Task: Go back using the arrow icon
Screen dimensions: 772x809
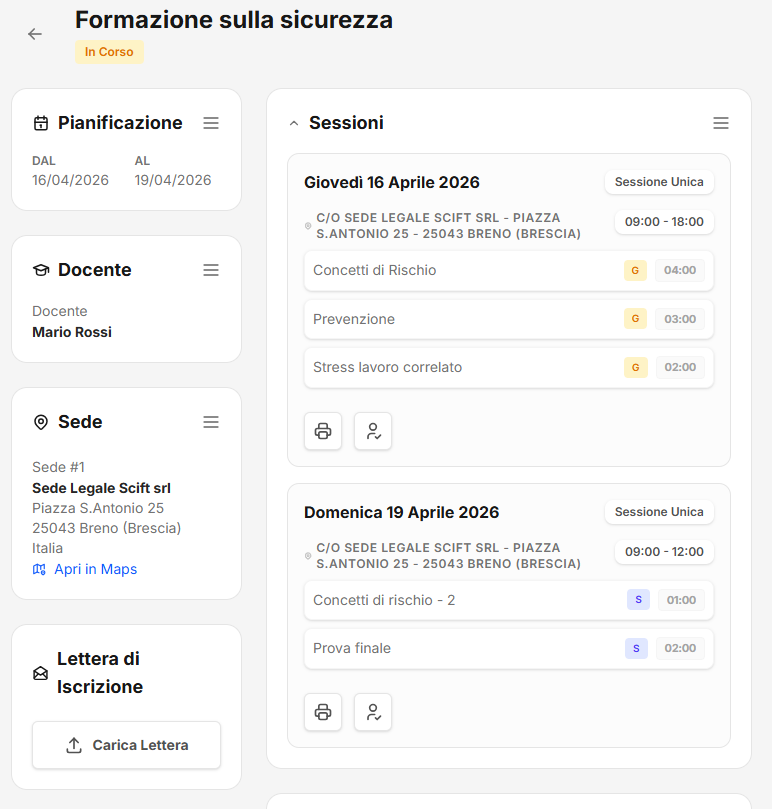Action: click(x=35, y=34)
